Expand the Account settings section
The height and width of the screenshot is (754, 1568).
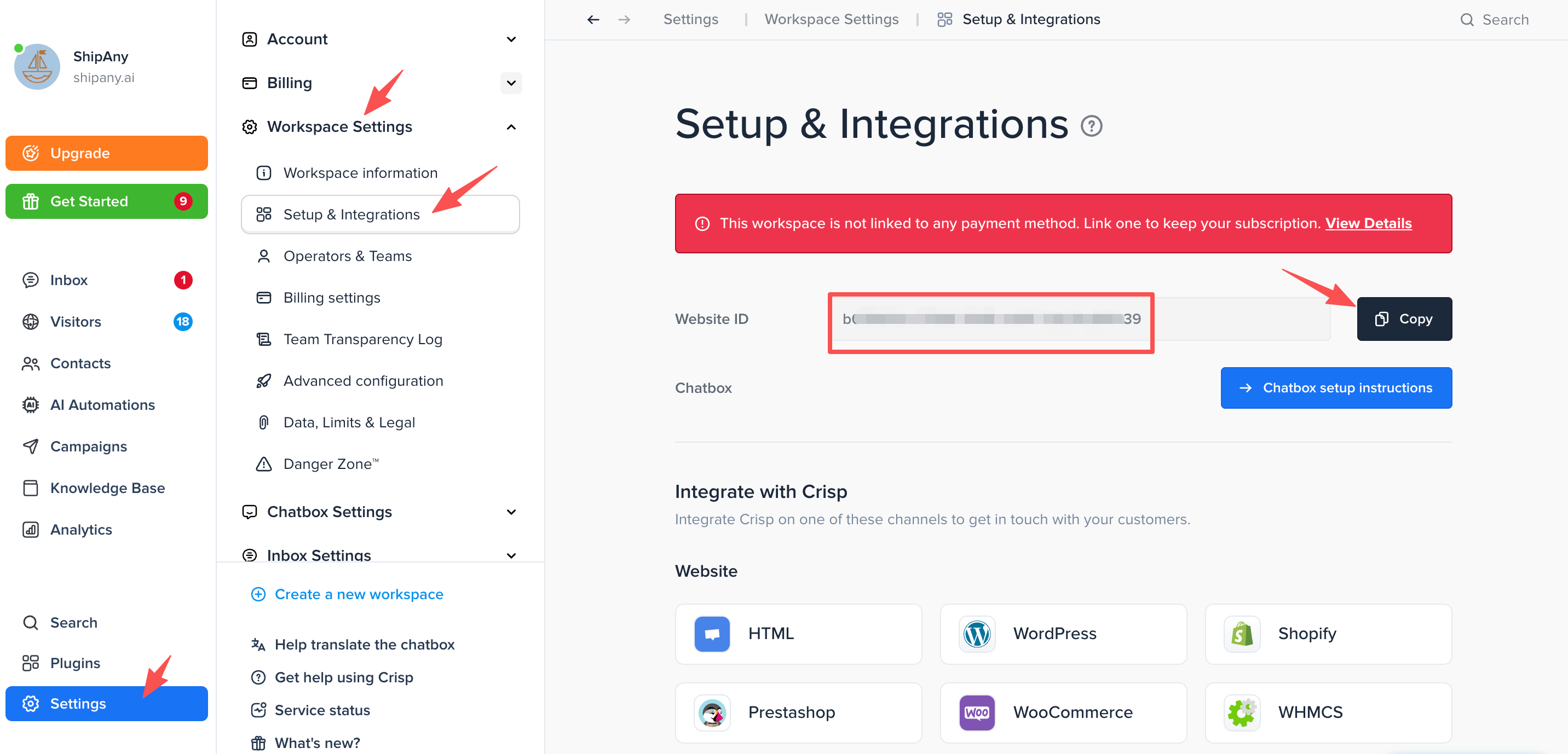click(x=511, y=39)
